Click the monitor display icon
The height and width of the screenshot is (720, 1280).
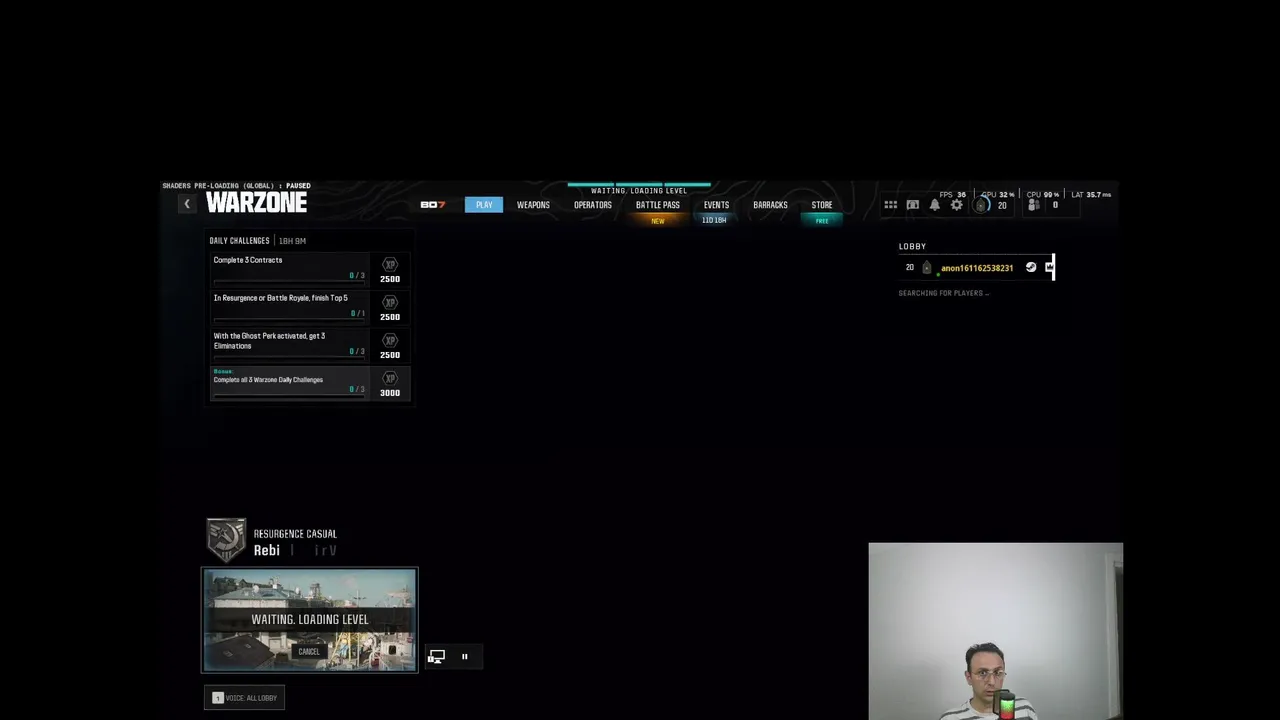[x=436, y=657]
